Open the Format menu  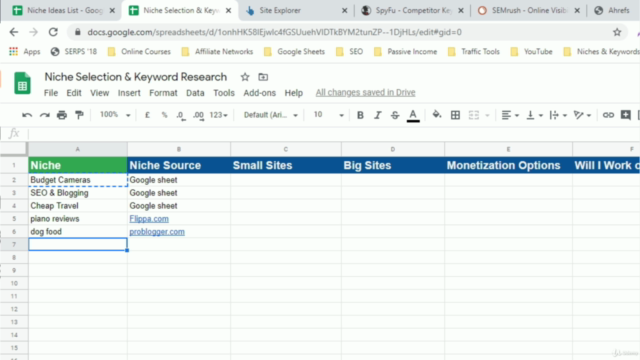point(163,93)
